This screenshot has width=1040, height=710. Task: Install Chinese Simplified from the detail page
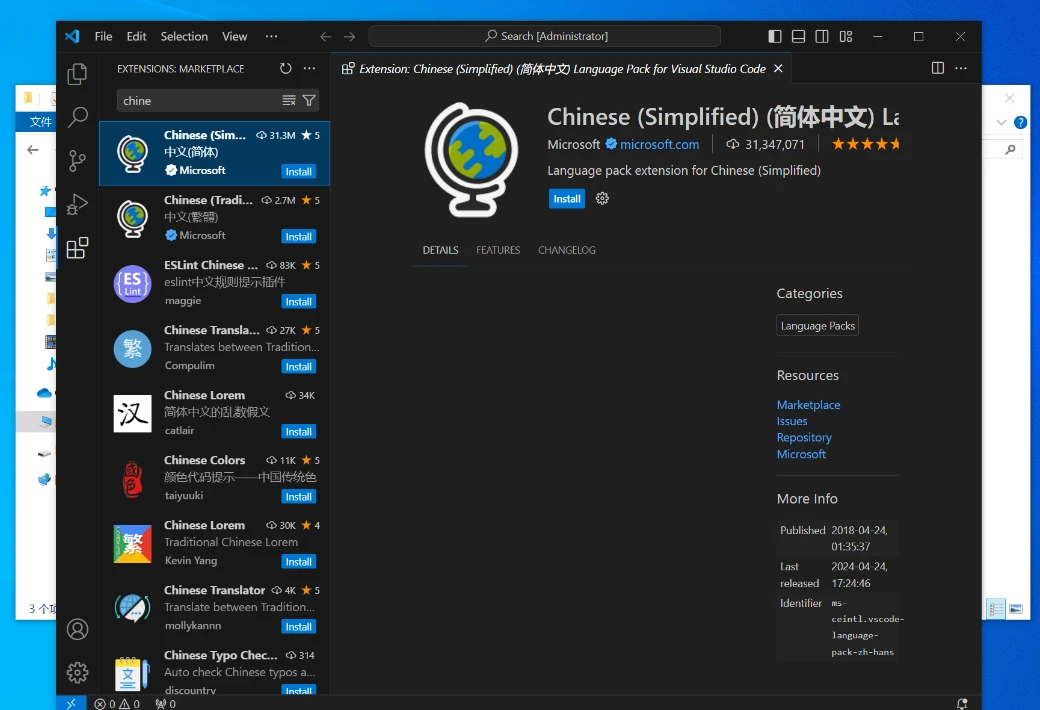pos(567,199)
